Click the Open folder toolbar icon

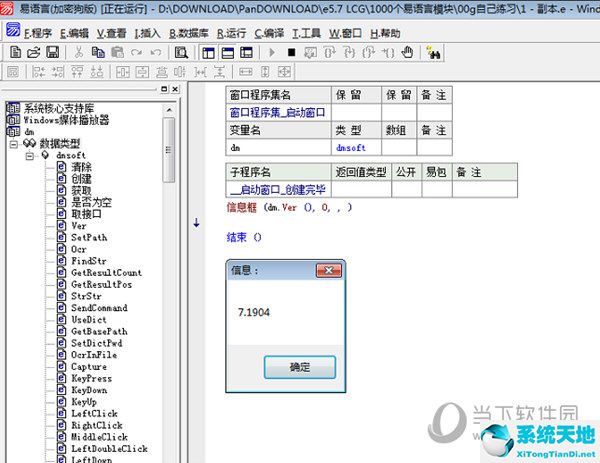[x=34, y=52]
